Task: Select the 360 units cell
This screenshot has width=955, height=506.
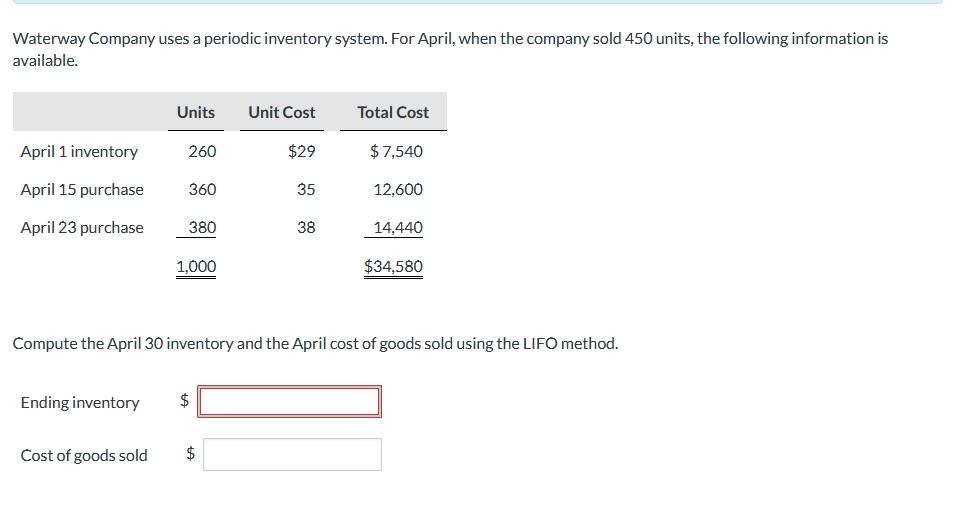Action: [201, 189]
